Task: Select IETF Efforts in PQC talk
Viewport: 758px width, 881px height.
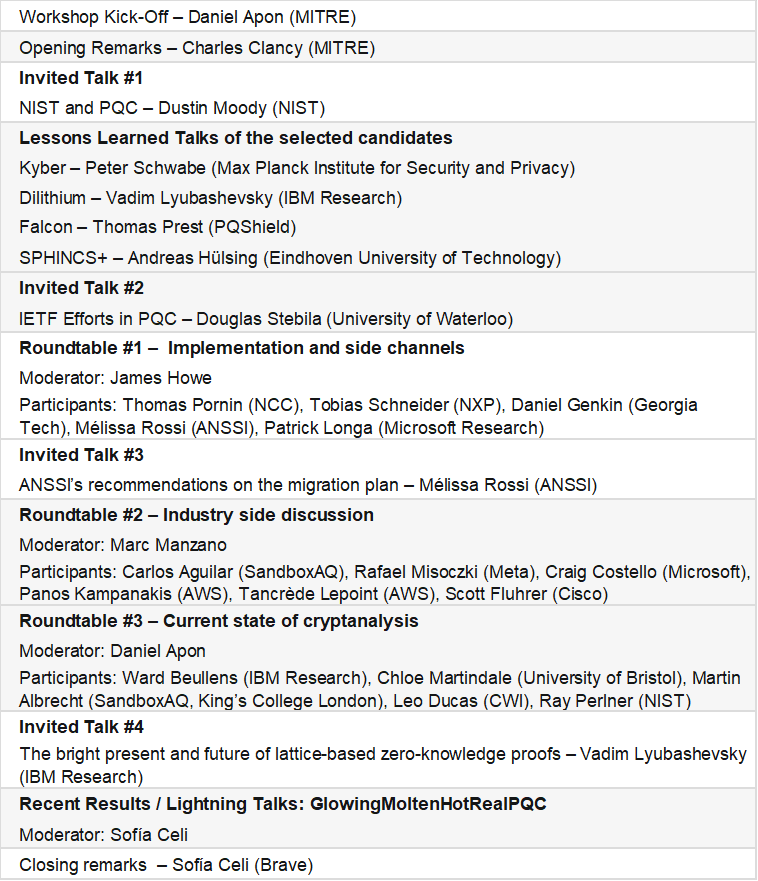Action: pos(266,319)
